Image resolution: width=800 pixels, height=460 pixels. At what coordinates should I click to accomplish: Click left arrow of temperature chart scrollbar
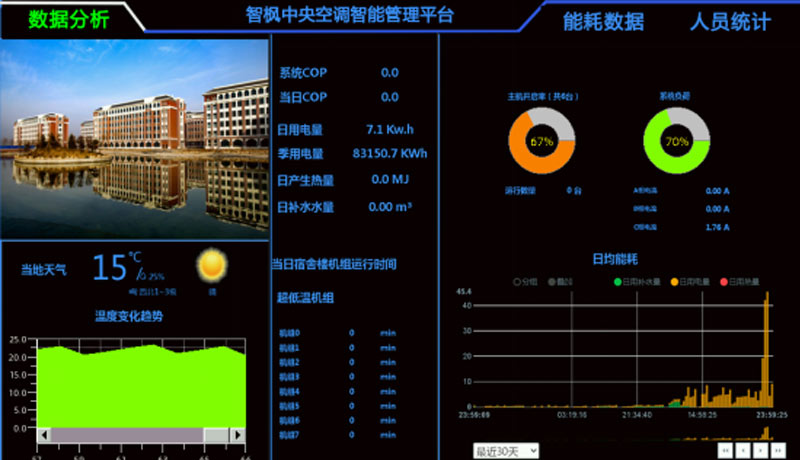coord(44,435)
